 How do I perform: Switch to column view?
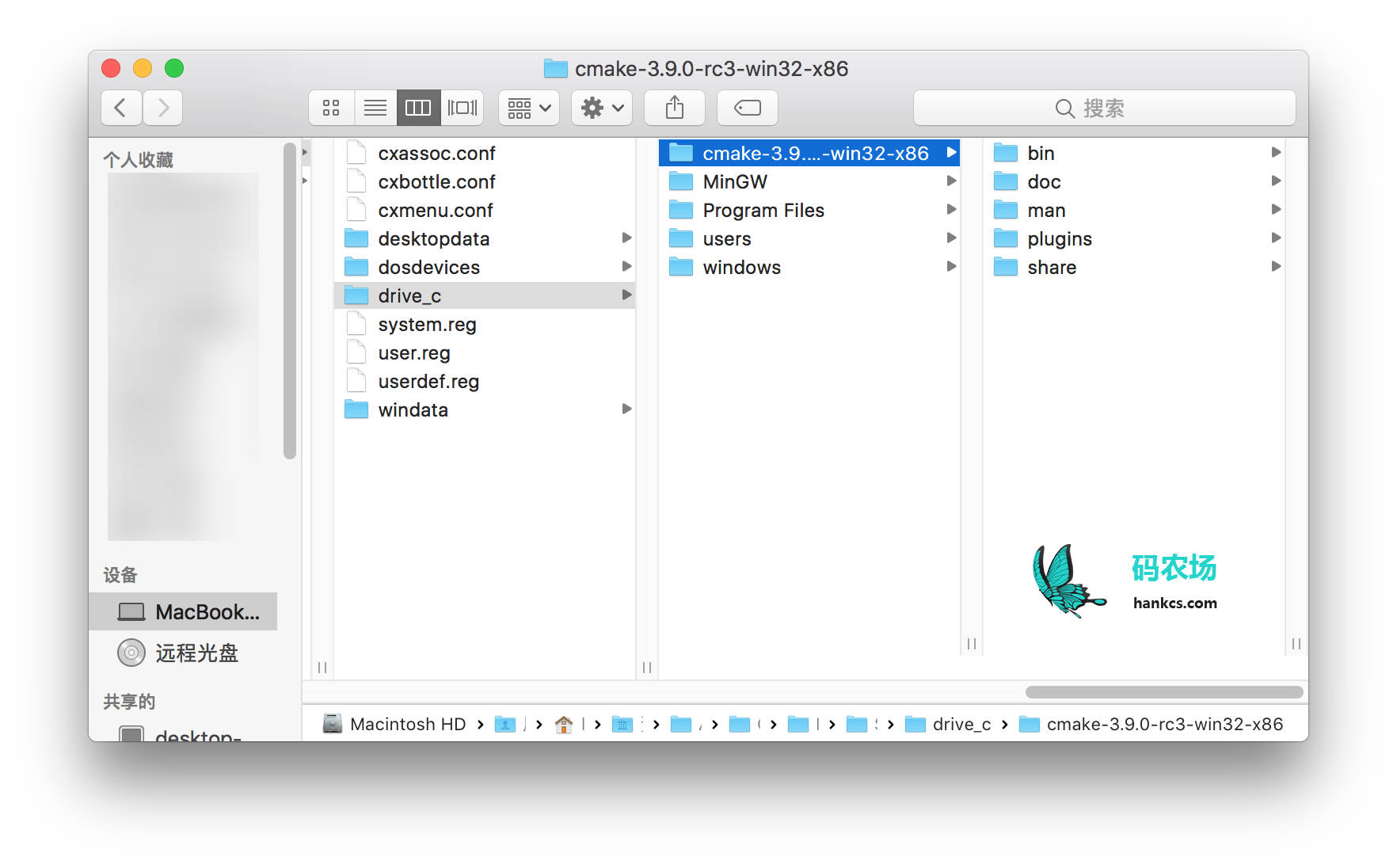coord(418,108)
